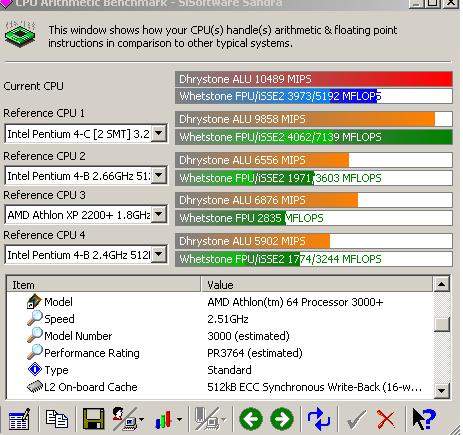Viewport: 463px width, 435px height.
Task: Click the Reference CPU 4 label
Action: click(44, 235)
